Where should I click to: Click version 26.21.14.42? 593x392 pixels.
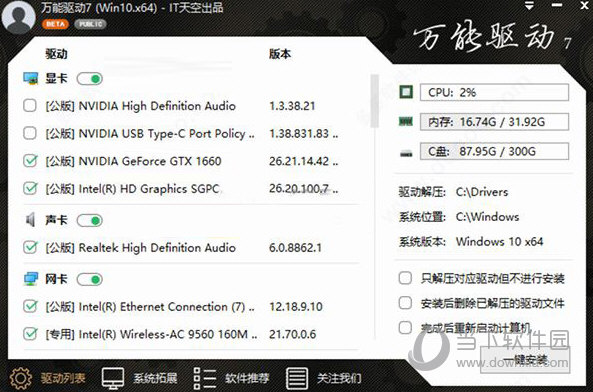click(303, 161)
